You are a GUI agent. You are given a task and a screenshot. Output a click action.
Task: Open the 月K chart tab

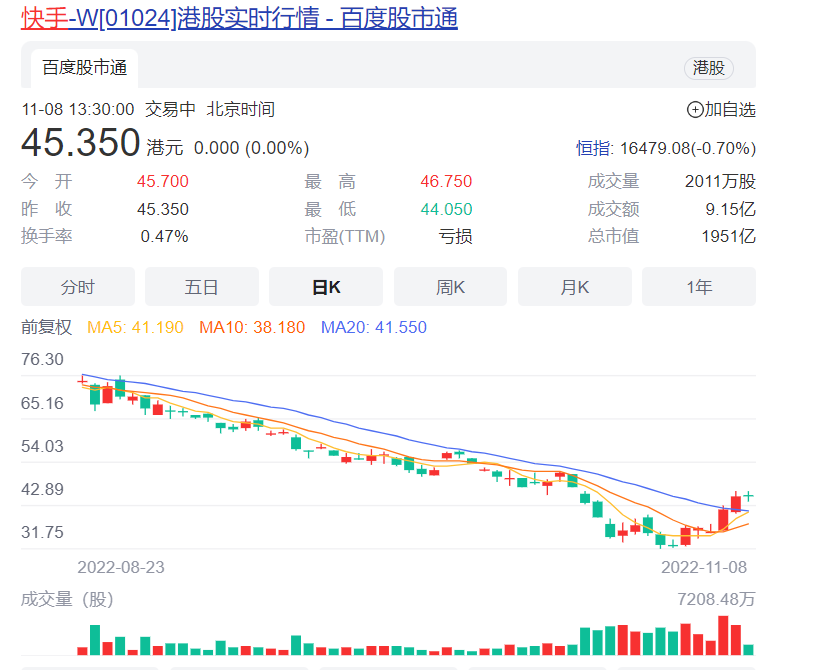pos(574,287)
